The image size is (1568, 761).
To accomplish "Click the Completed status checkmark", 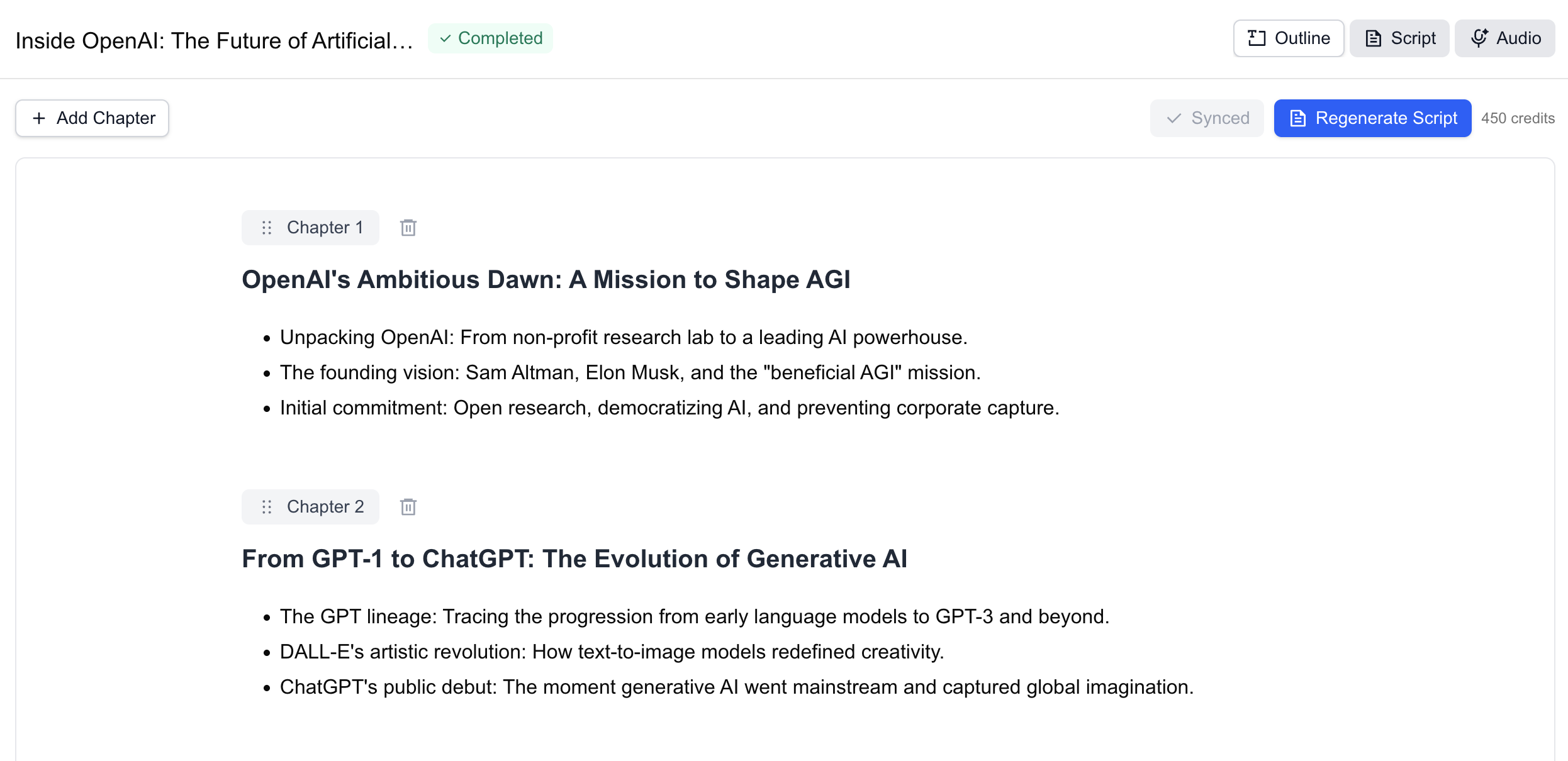I will (x=445, y=38).
